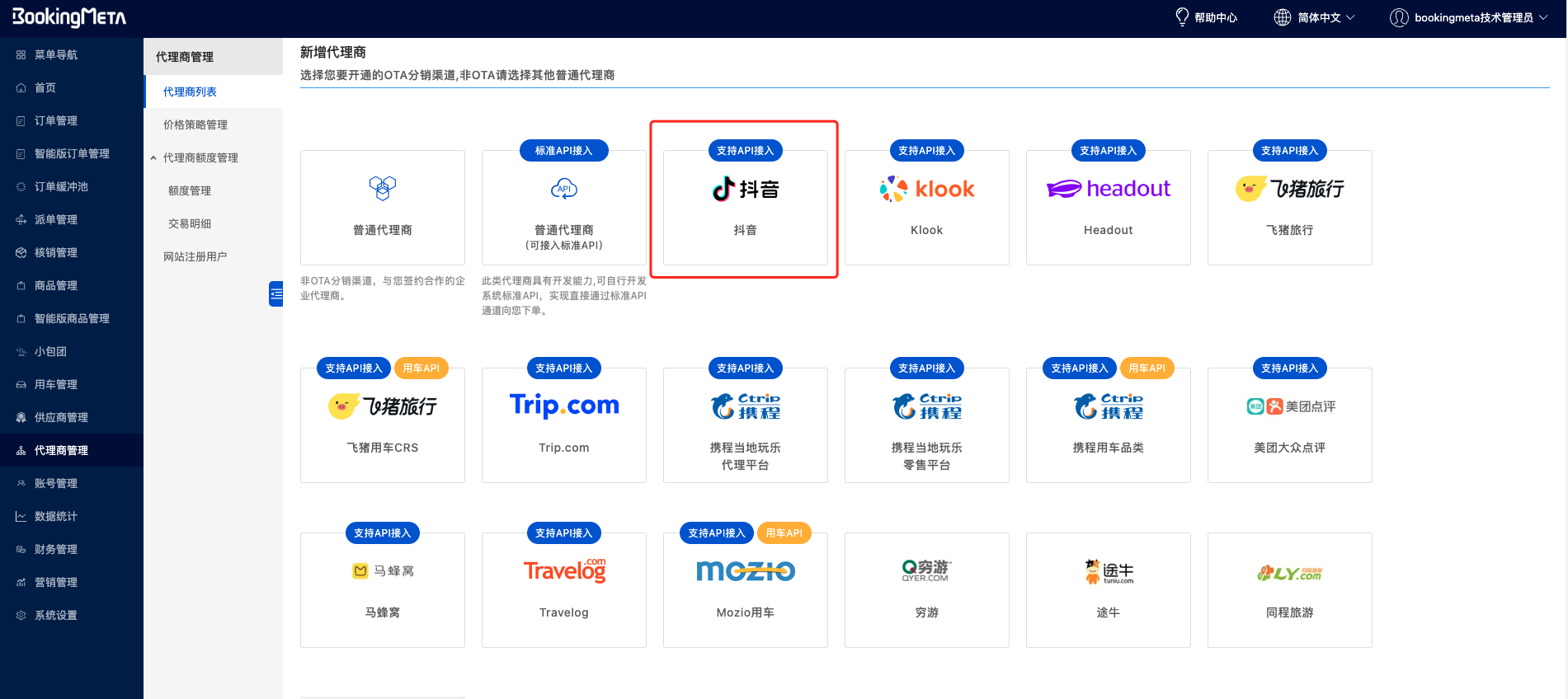Click the Trip.com logo

563,406
